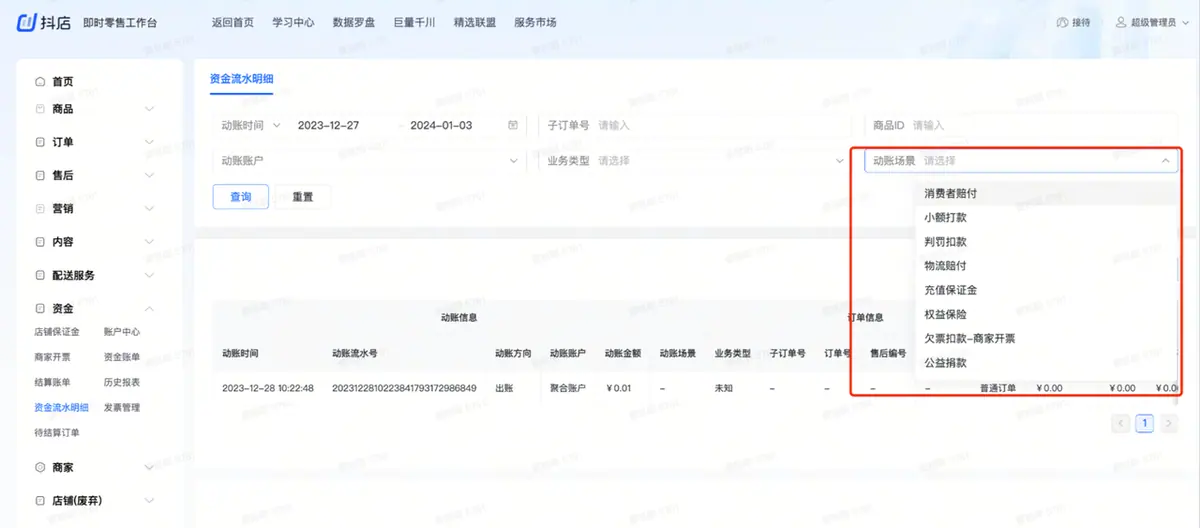Viewport: 1200px width, 528px height.
Task: Open 资金流水明细 sidebar submenu link
Action: (62, 407)
